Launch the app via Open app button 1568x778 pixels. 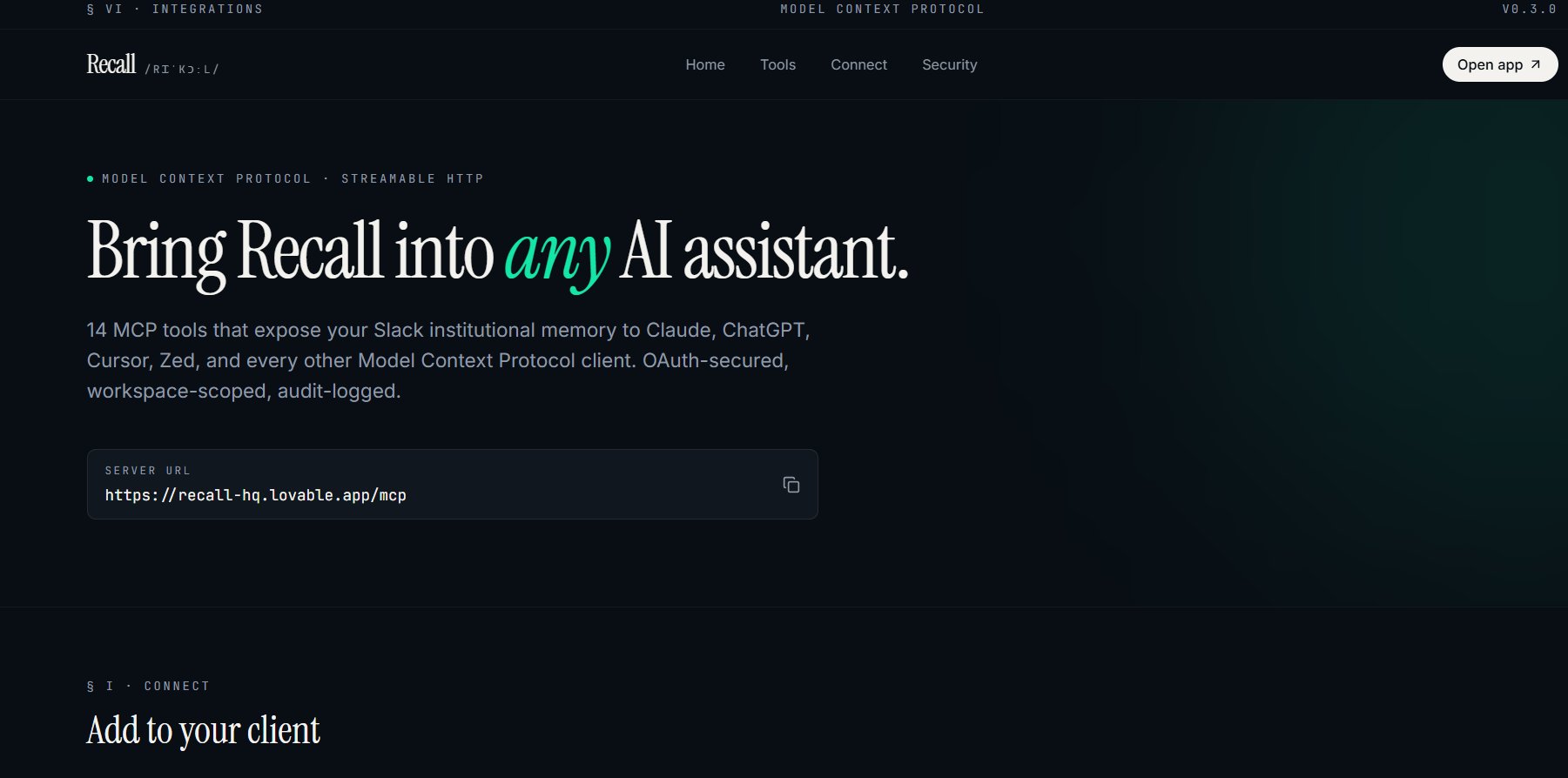[1499, 64]
